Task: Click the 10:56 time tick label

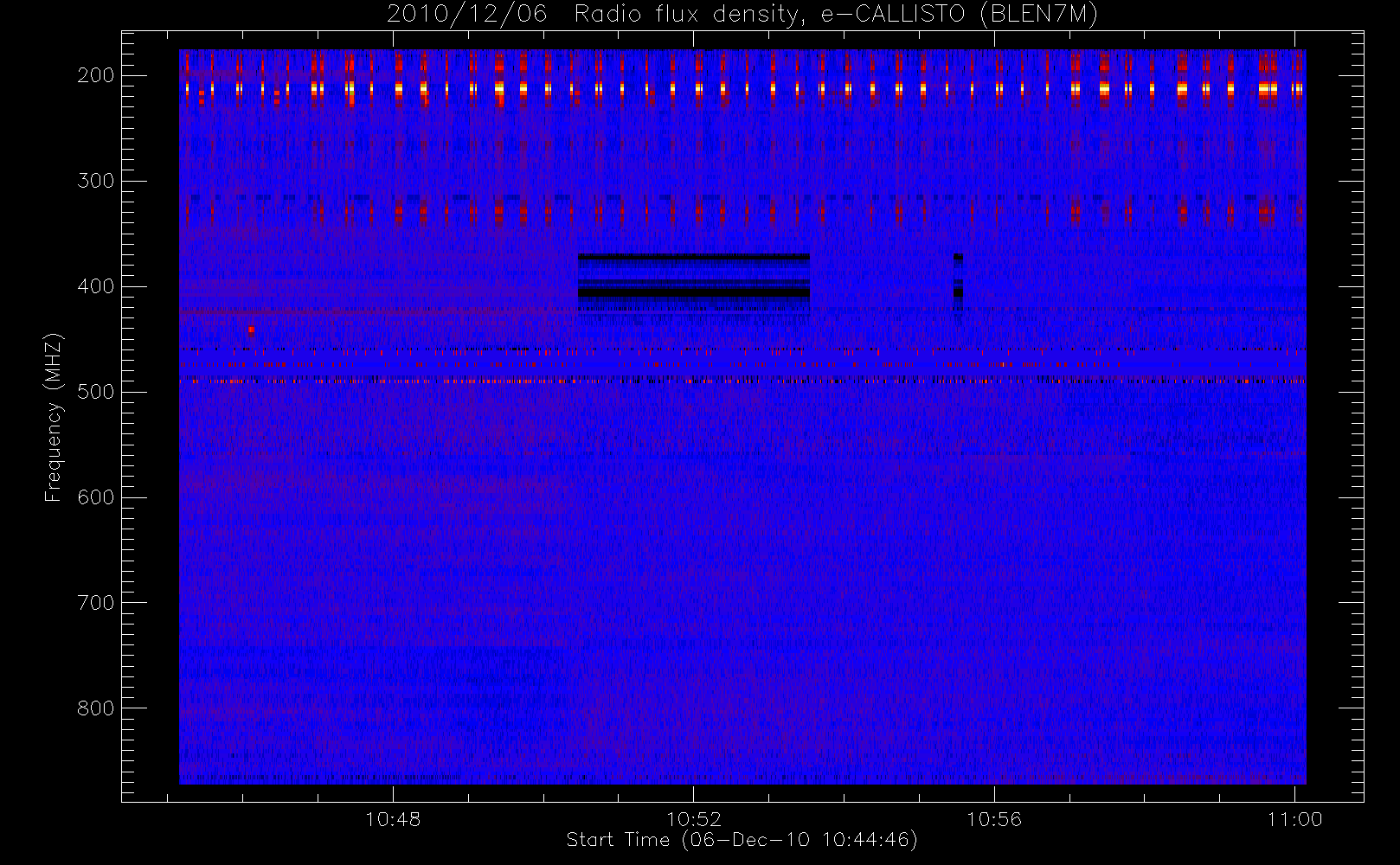Action: point(993,819)
